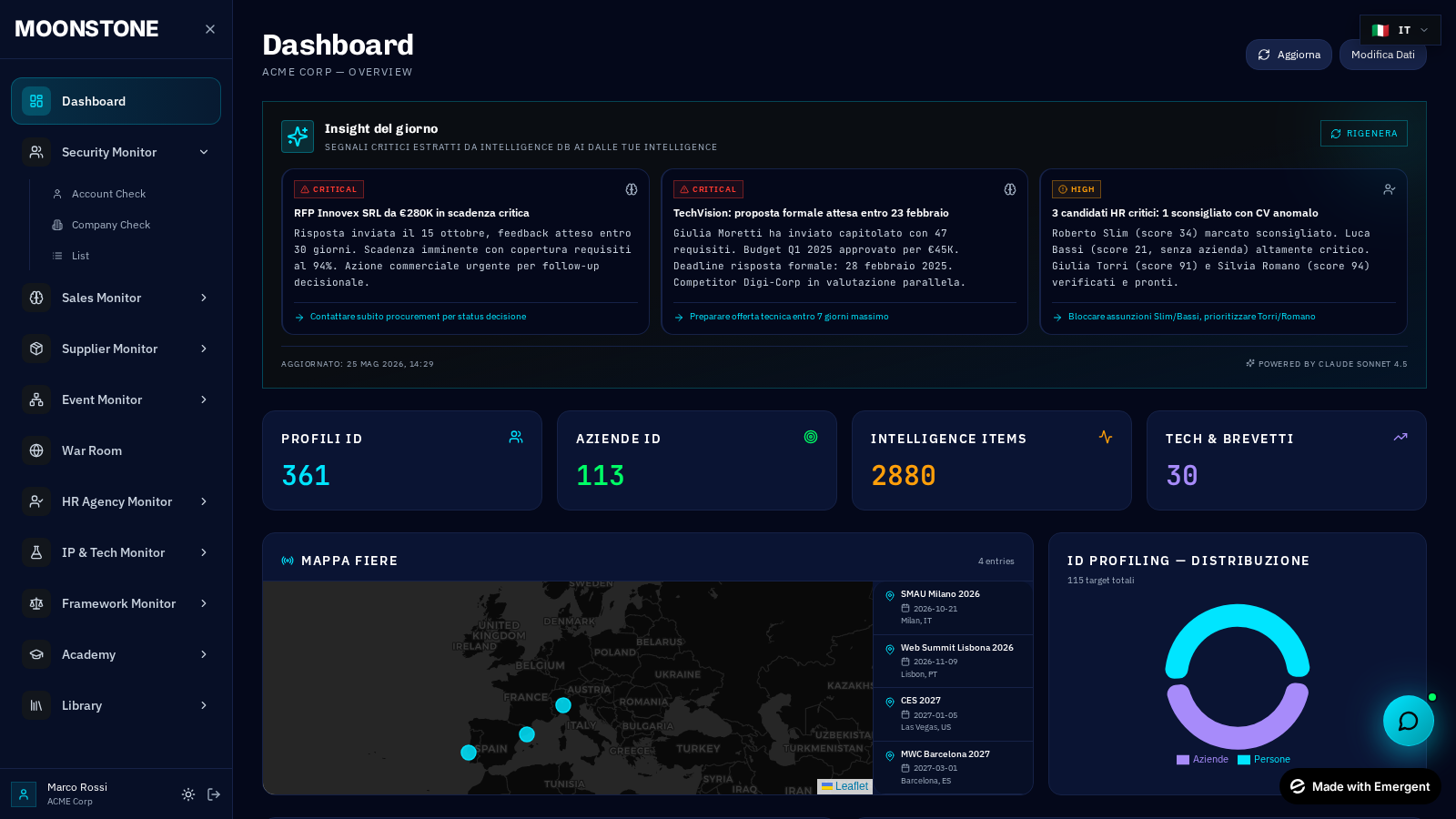The height and width of the screenshot is (819, 1456).
Task: Open the Web Summit Lisbona 2026 entry
Action: click(953, 662)
